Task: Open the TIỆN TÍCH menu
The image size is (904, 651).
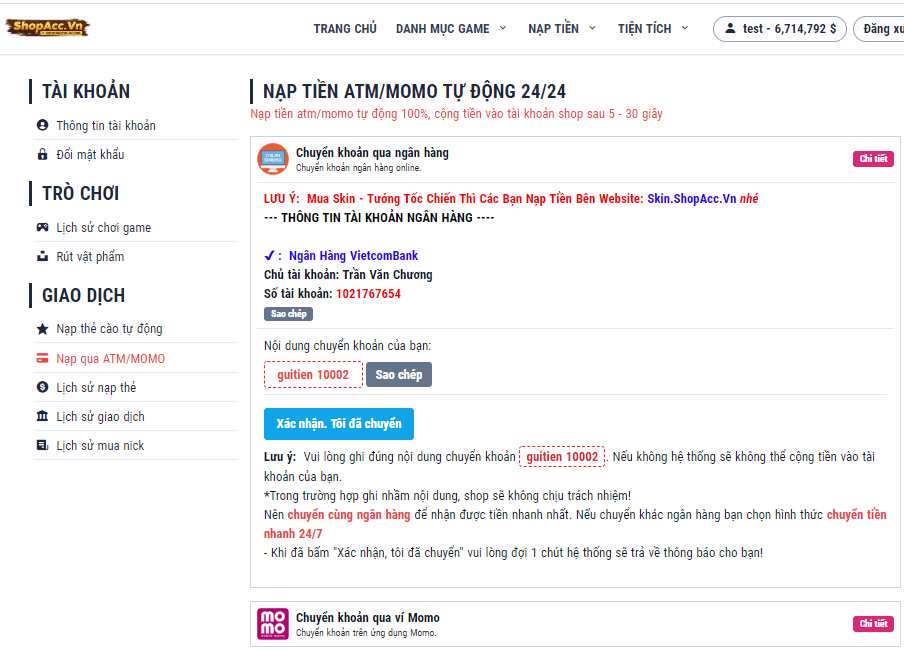Action: (x=645, y=28)
